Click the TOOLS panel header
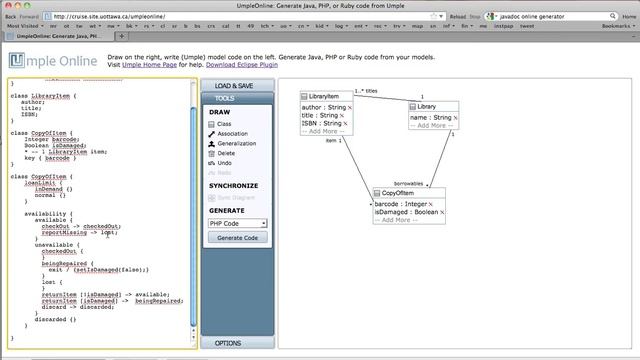 (x=238, y=98)
